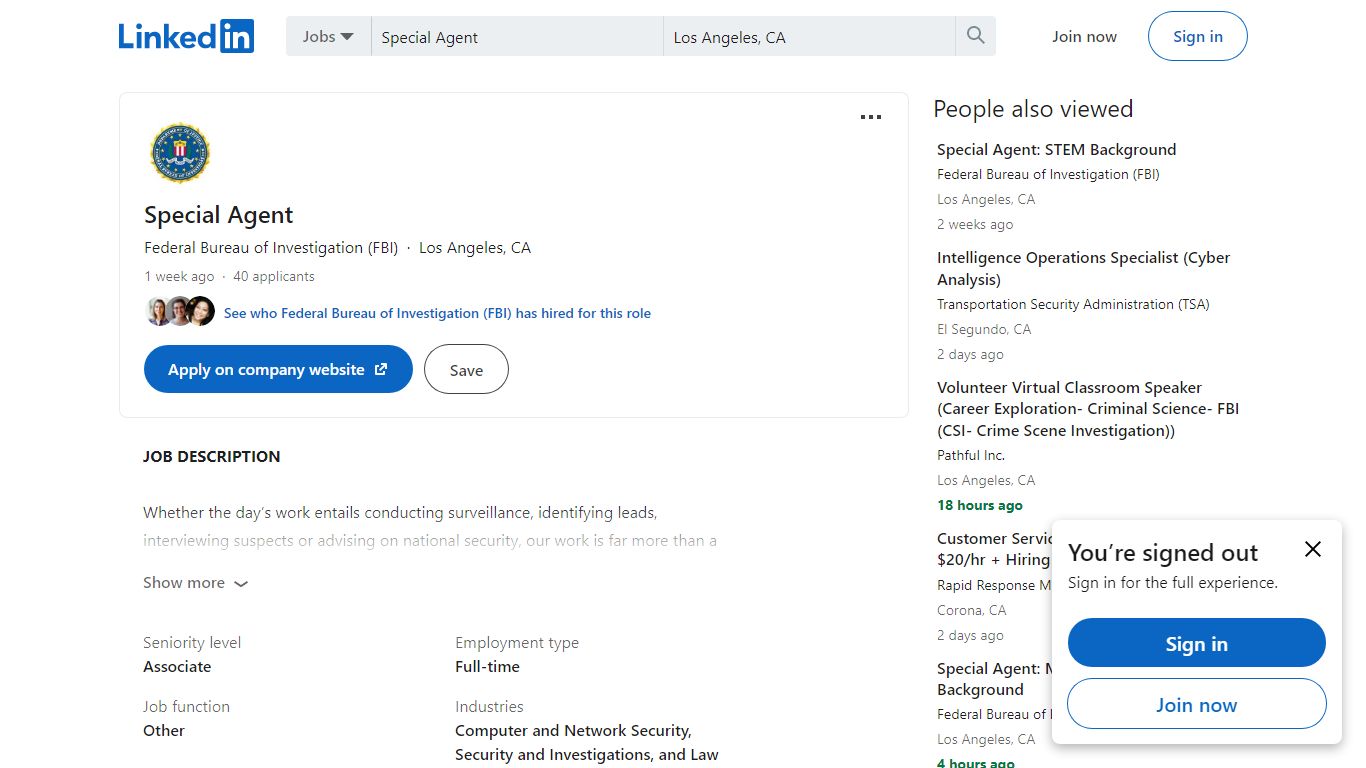Click the JOB DESCRIPTION heading

[212, 456]
